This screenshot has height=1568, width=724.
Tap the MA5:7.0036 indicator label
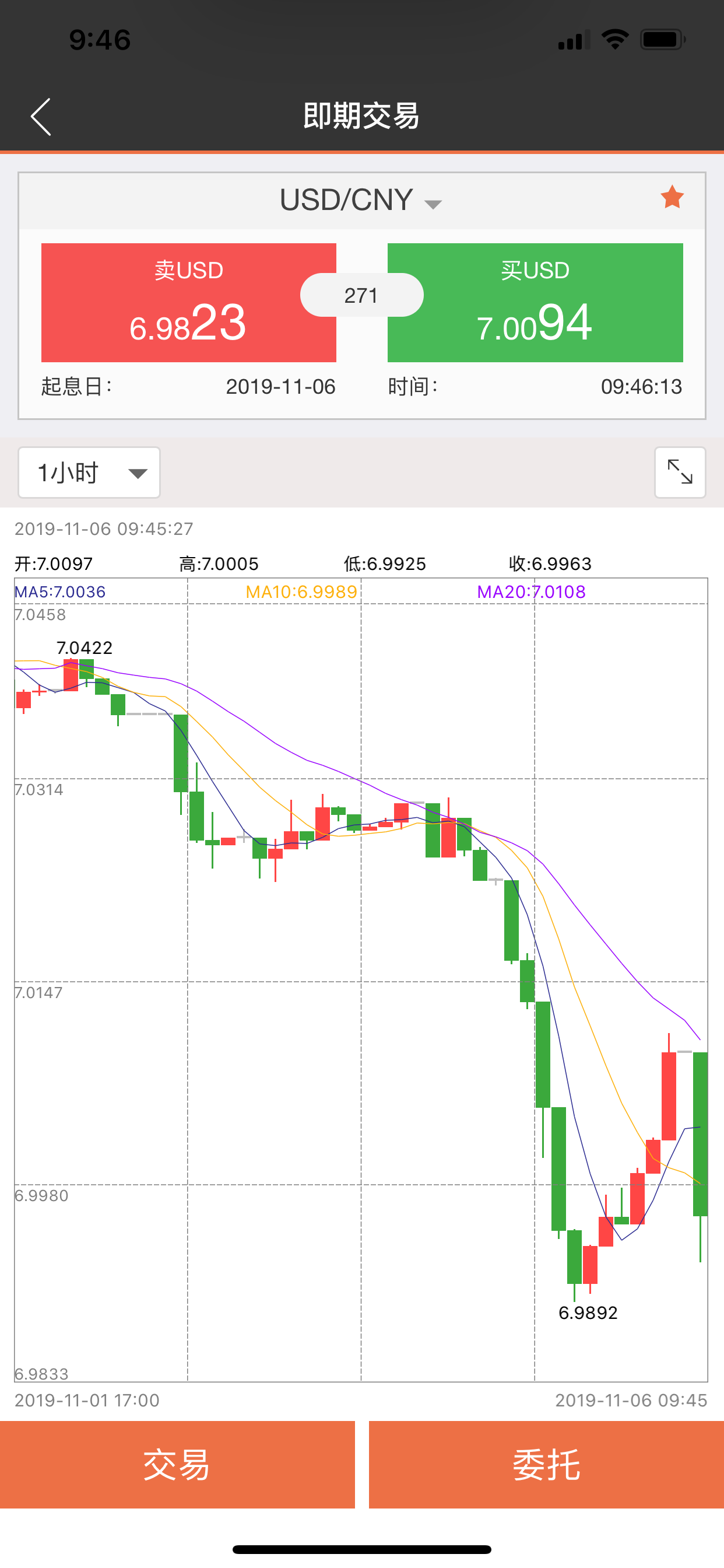59,591
